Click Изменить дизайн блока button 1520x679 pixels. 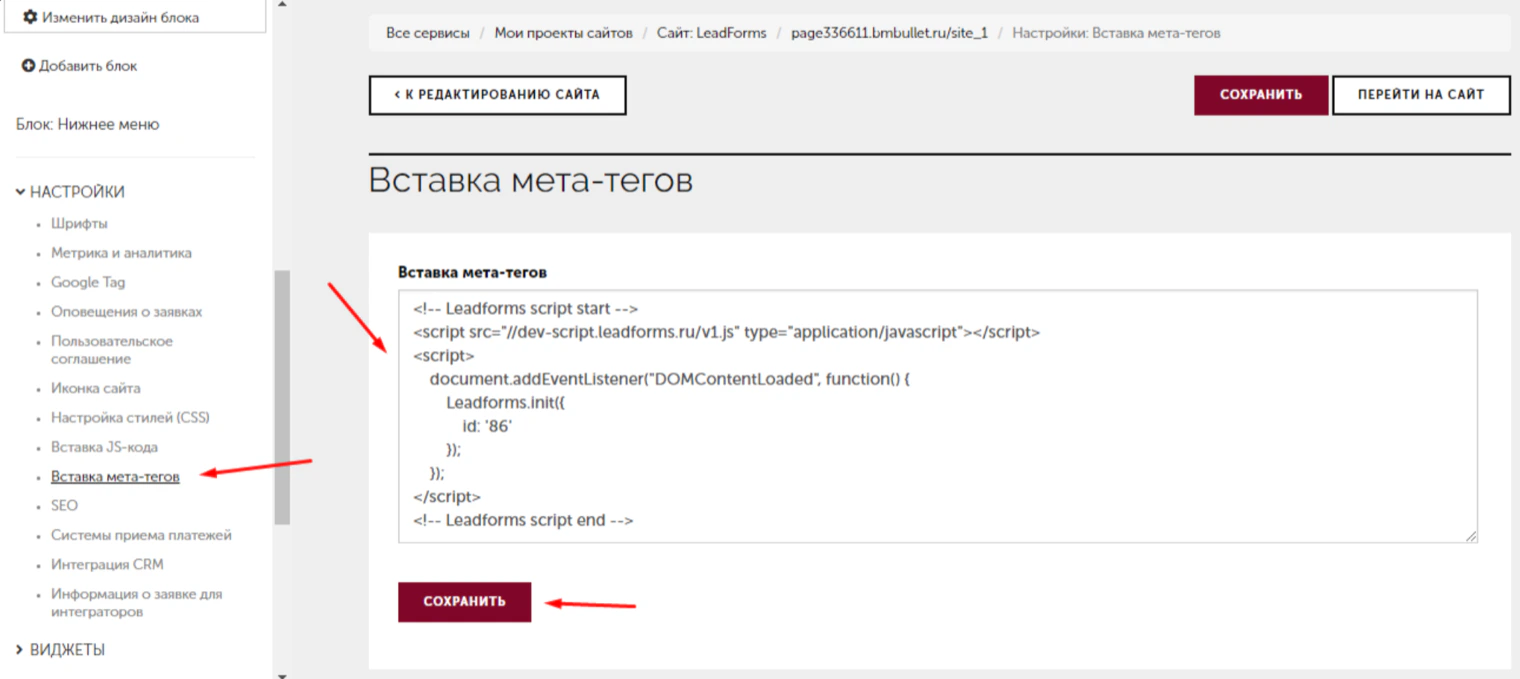pyautogui.click(x=135, y=17)
